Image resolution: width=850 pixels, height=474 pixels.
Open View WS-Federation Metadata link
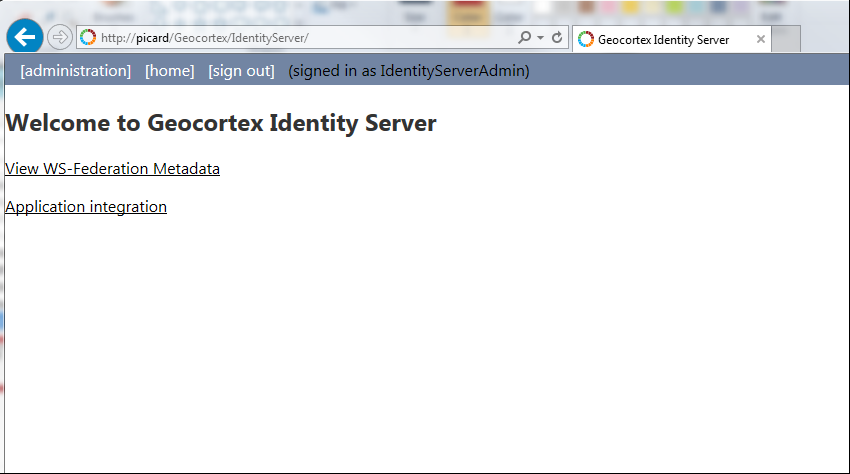[112, 169]
